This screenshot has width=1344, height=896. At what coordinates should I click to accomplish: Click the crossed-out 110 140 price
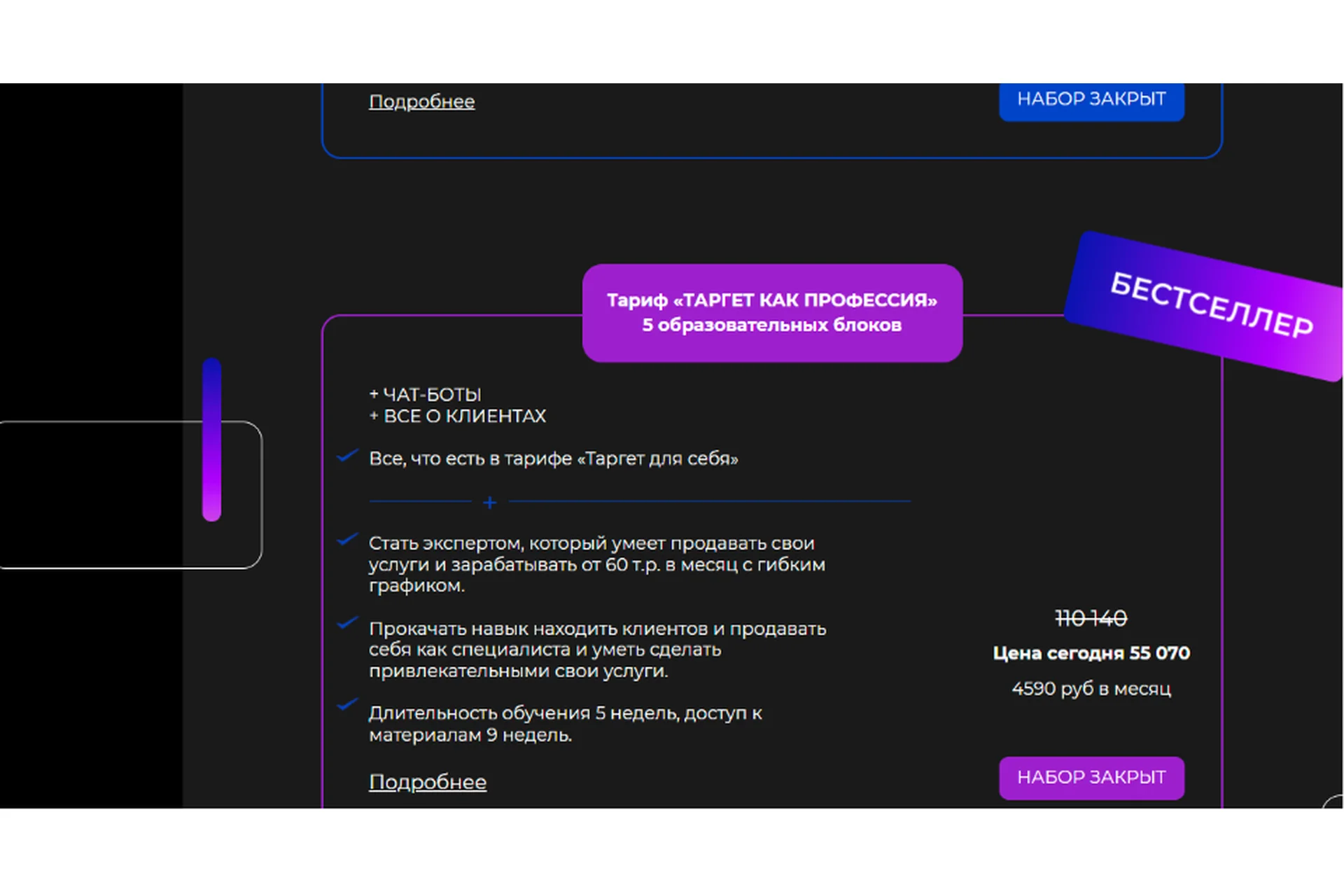coord(1091,618)
